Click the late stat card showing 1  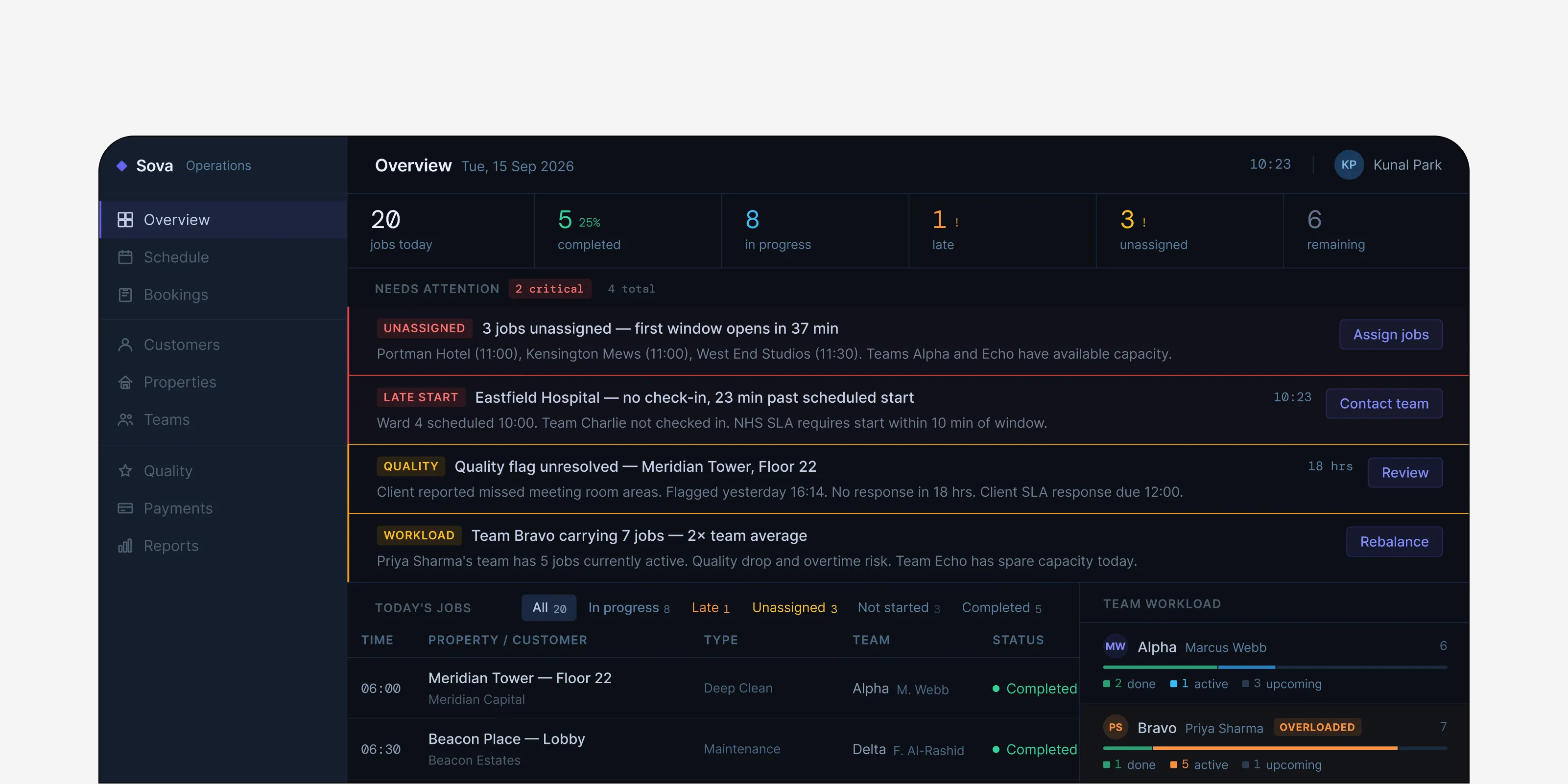coord(1002,231)
